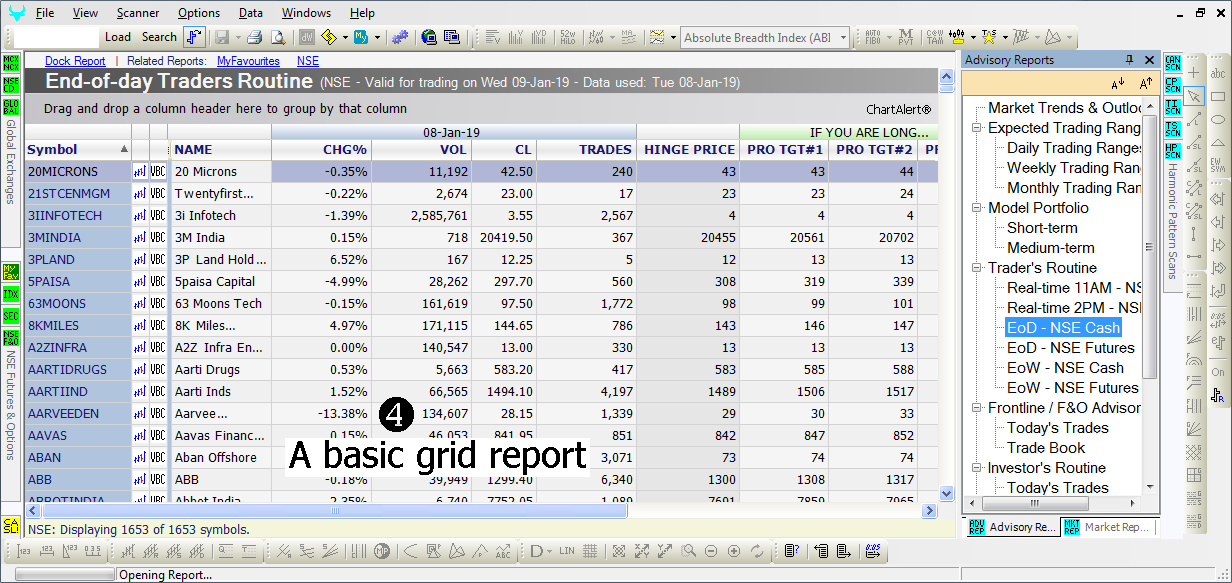Click the LIN scale icon

click(x=567, y=551)
